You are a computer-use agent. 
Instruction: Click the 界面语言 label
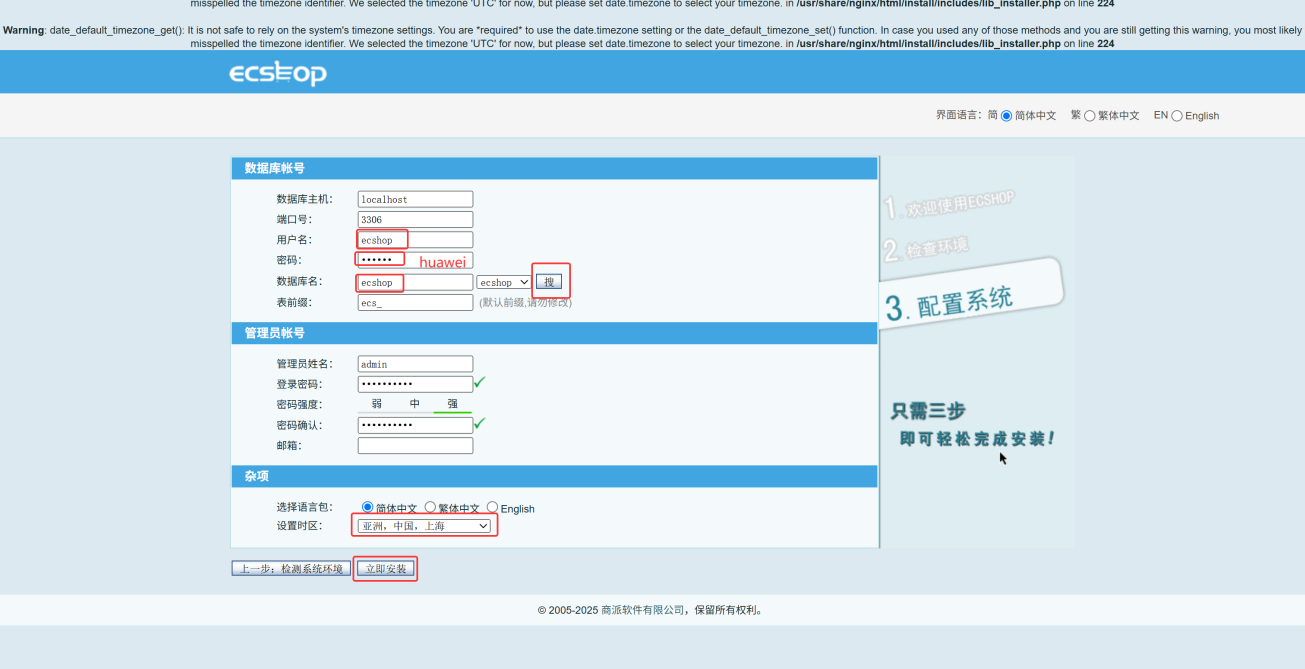[x=960, y=116]
